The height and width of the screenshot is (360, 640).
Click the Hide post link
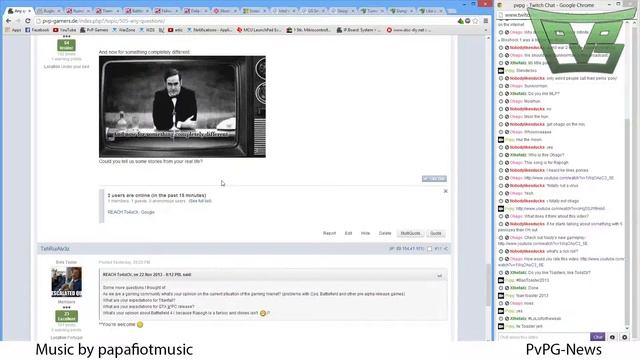pos(365,233)
